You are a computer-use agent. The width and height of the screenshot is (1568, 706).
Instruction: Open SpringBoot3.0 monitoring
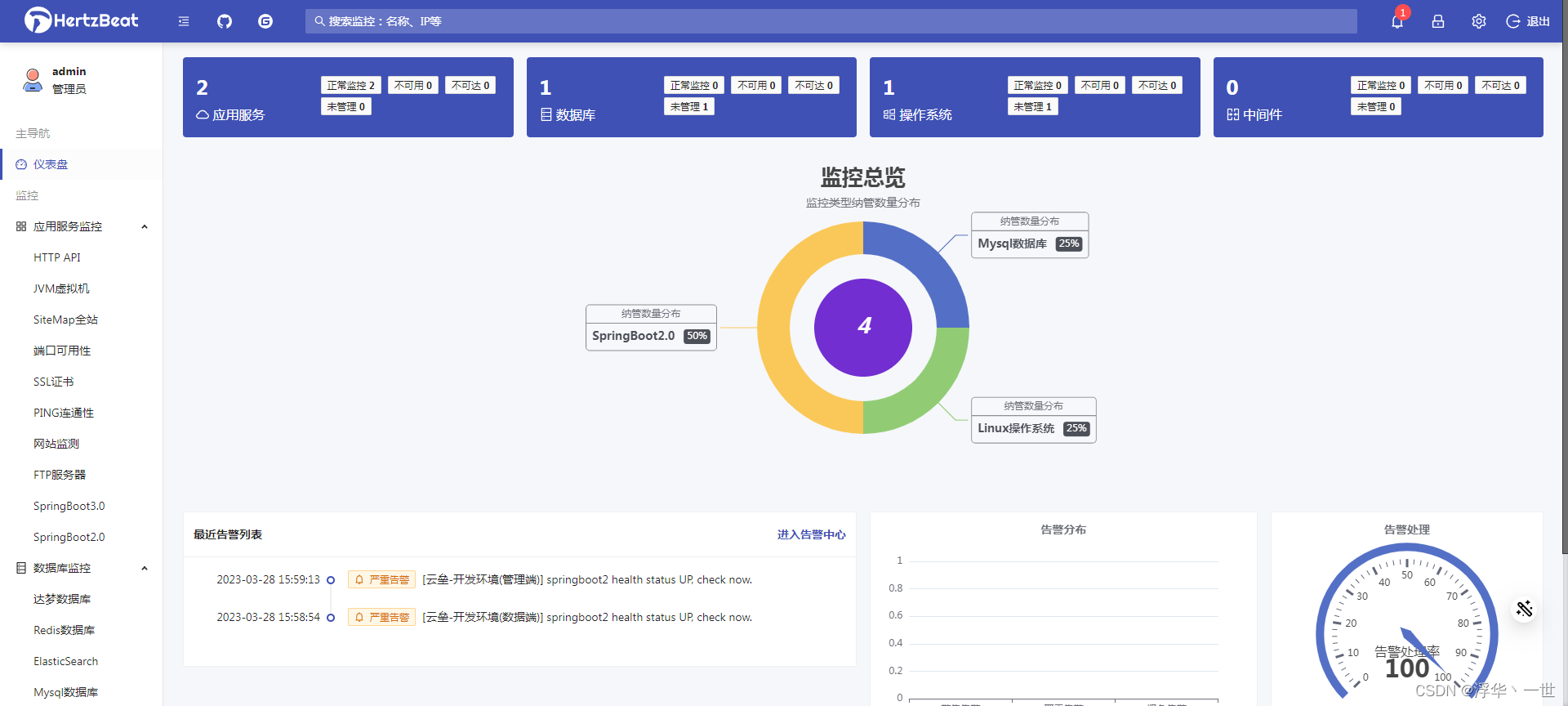(x=69, y=506)
